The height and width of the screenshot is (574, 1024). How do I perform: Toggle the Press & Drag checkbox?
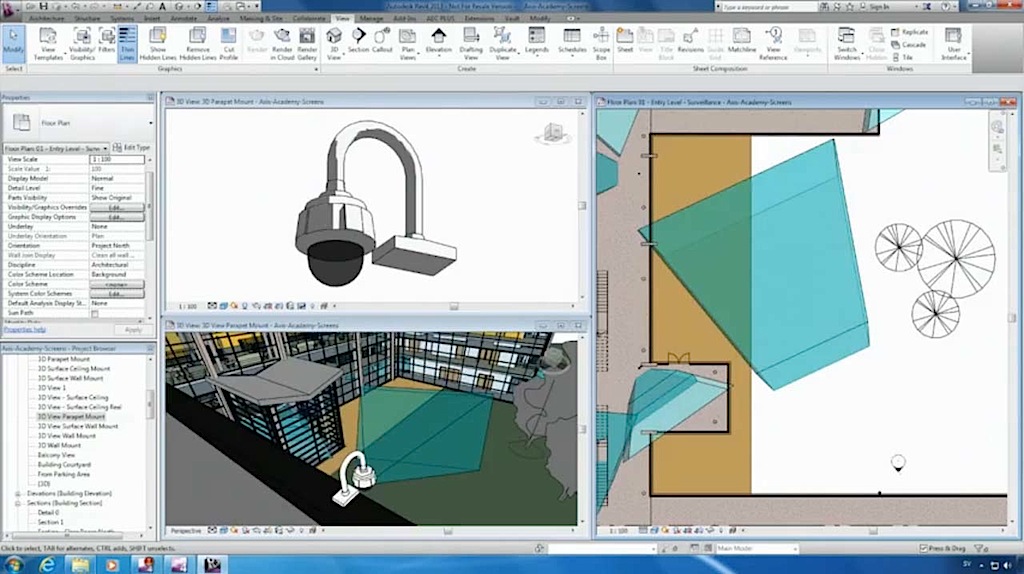923,548
